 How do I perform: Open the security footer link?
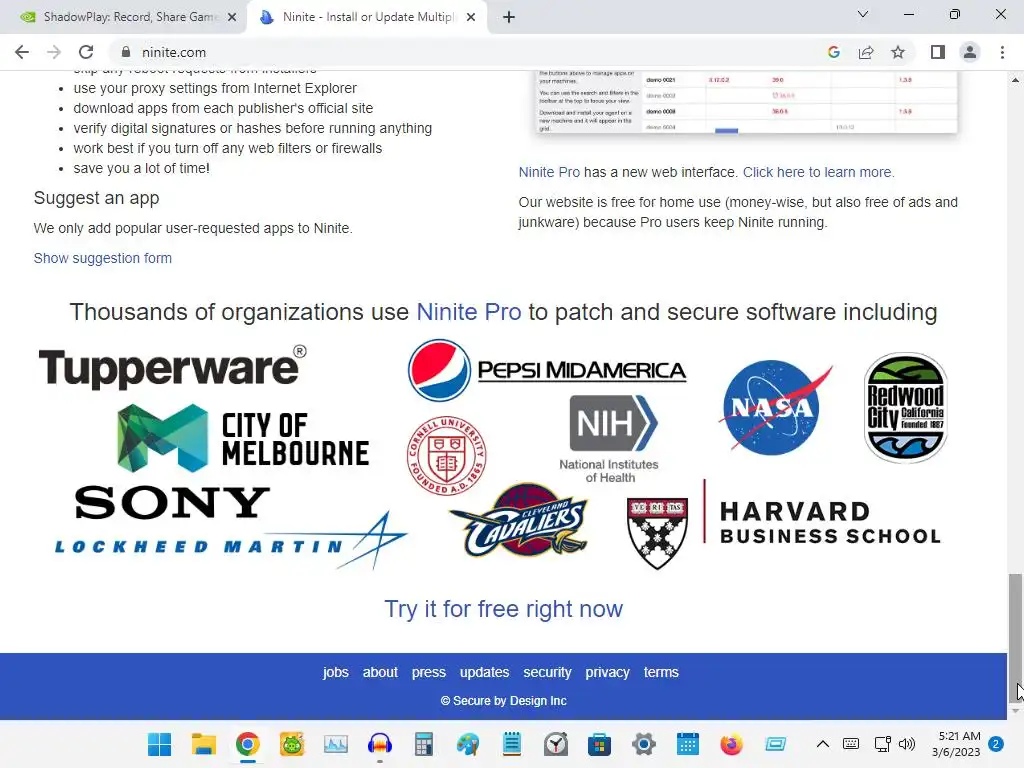tap(547, 672)
